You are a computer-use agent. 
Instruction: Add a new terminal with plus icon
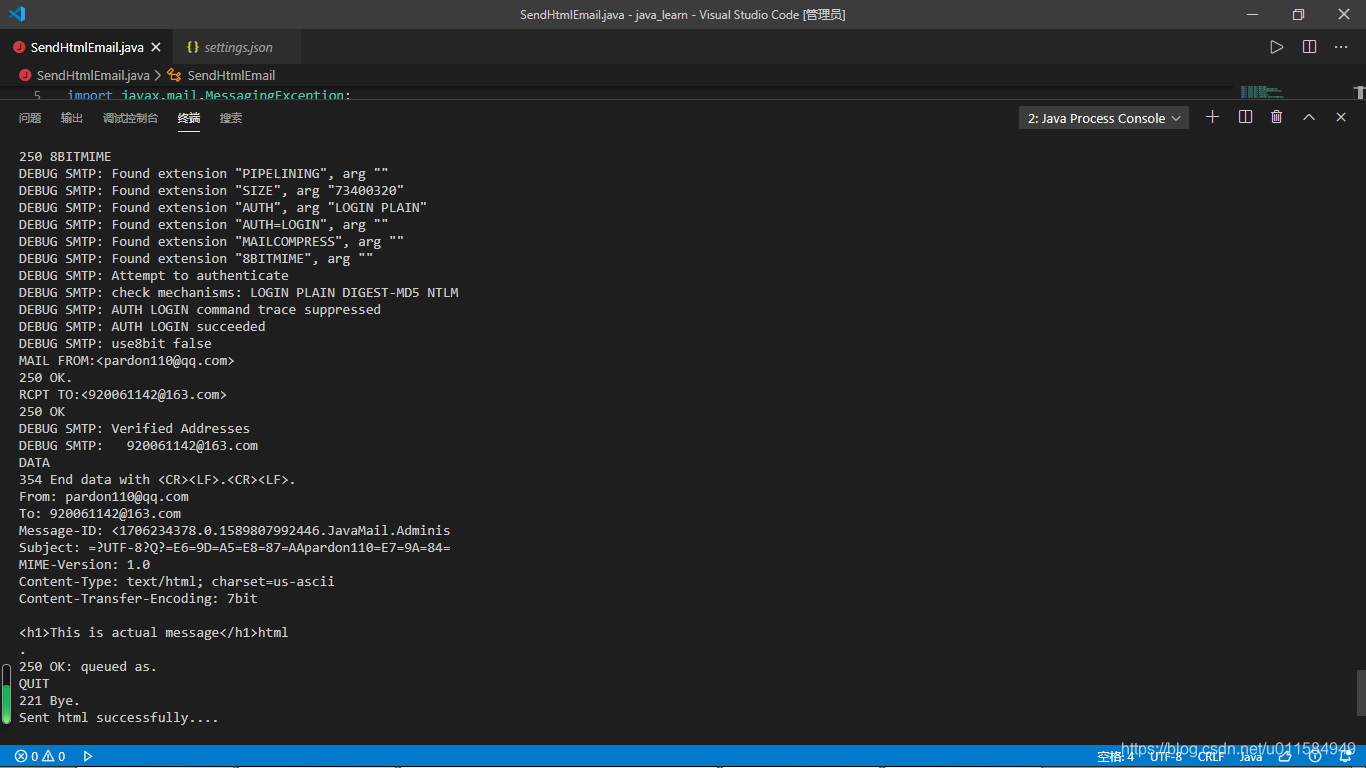click(1213, 117)
